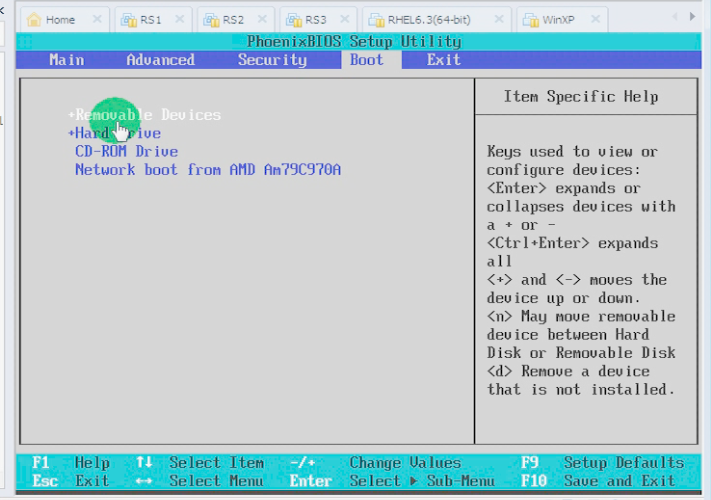711x500 pixels.
Task: Click the RHEL6.3 tab VM icon
Action: point(376,20)
